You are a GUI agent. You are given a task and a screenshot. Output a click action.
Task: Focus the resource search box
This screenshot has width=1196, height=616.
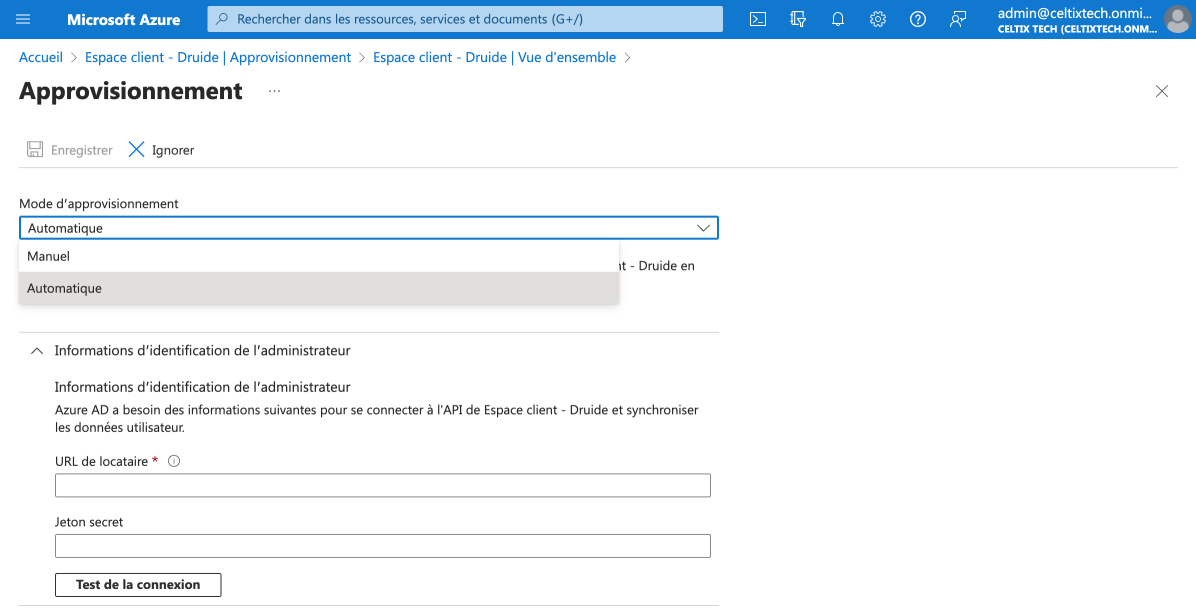[465, 19]
